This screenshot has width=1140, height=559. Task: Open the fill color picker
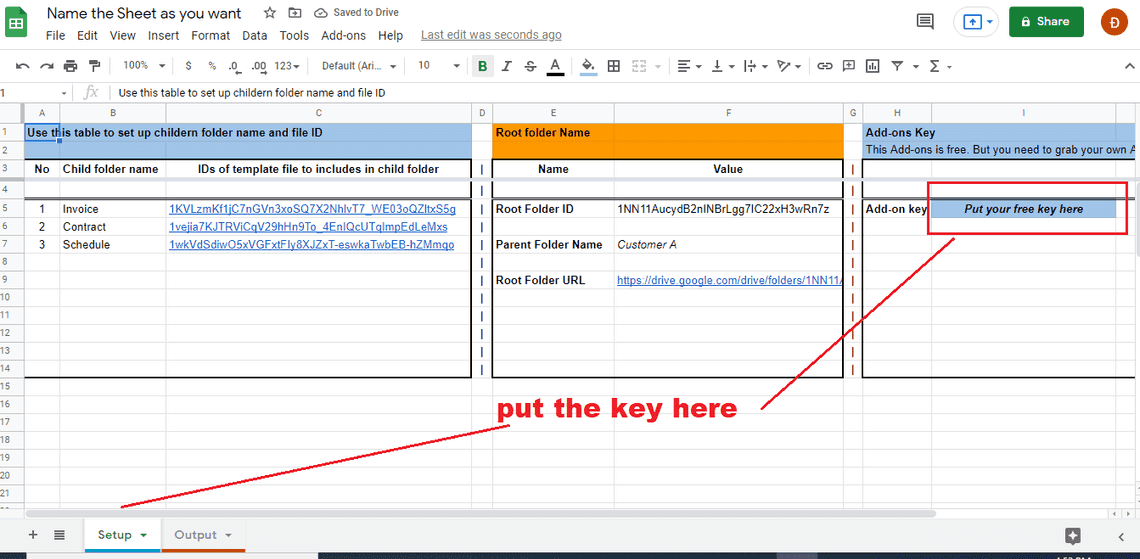coord(588,66)
